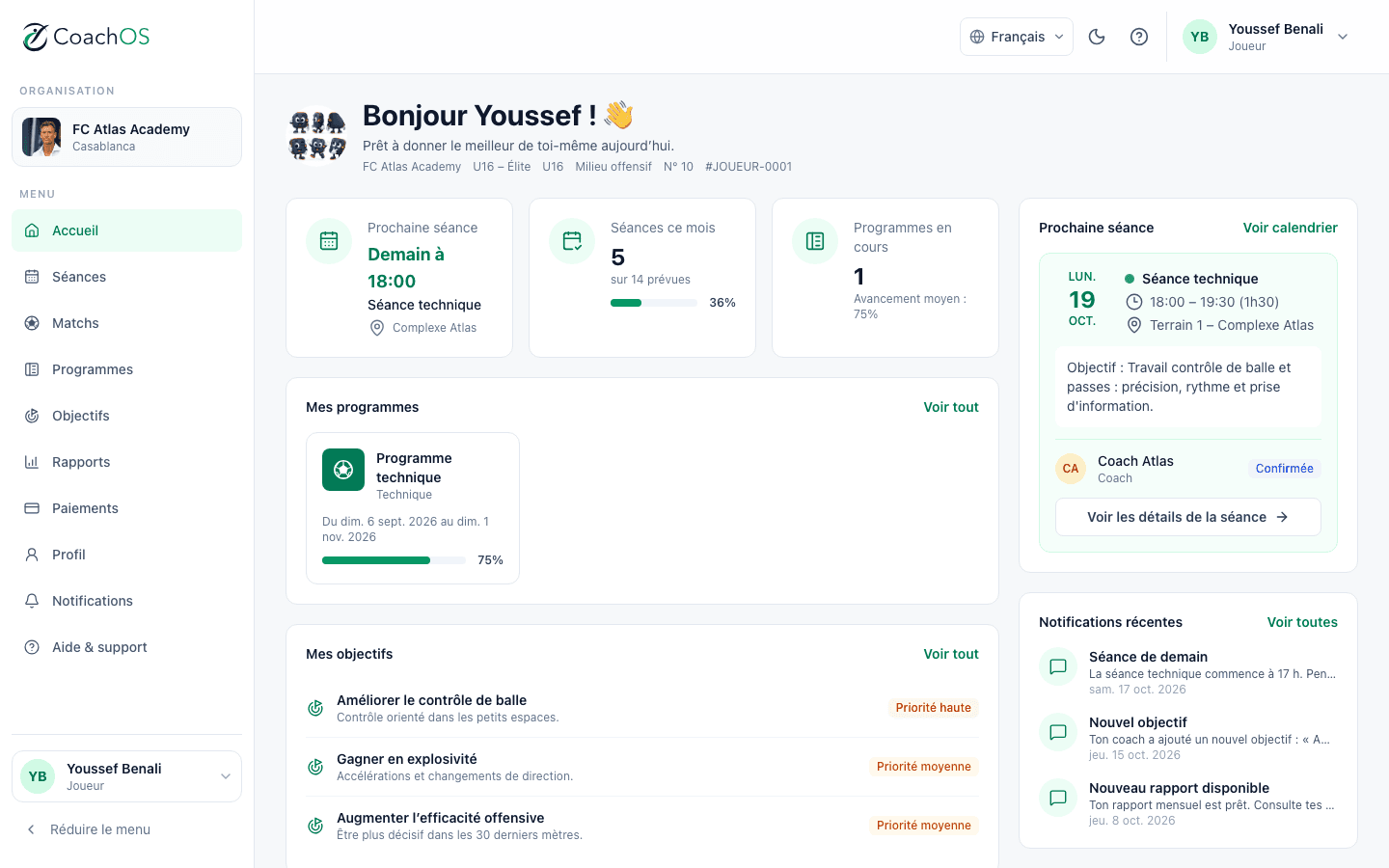Open the Programme technique football icon
Viewport: 1389px width, 868px height.
[343, 470]
